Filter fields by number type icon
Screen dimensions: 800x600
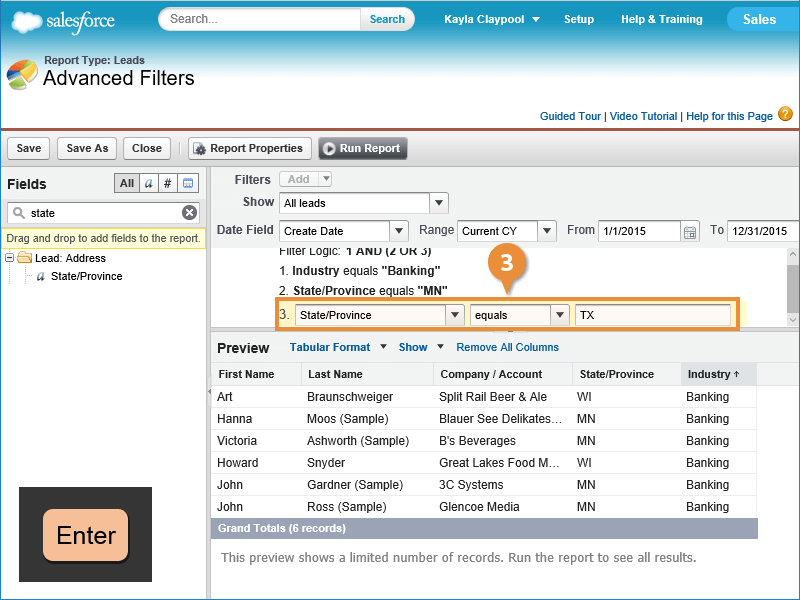(x=168, y=183)
